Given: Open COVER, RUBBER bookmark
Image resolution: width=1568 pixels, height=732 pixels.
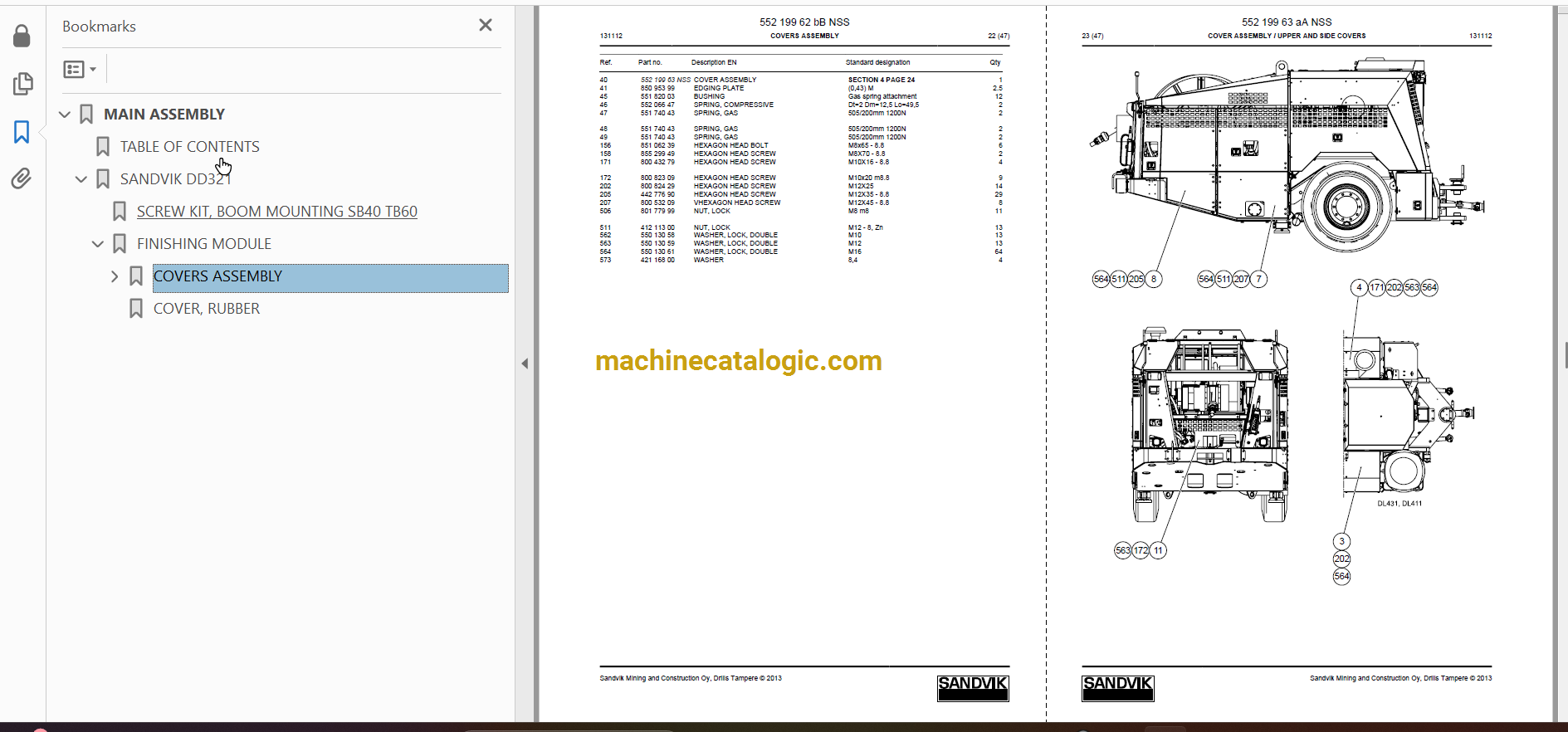Looking at the screenshot, I should (207, 309).
